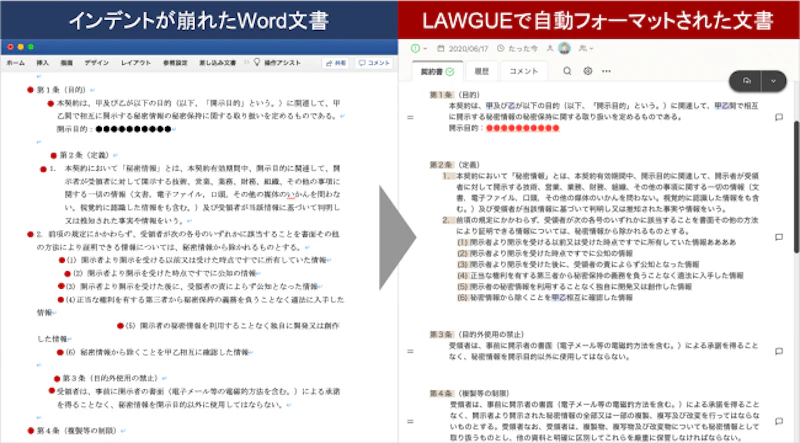Image resolution: width=800 pixels, height=443 pixels.
Task: Click the comment icon beside 第3条
Action: [778, 351]
